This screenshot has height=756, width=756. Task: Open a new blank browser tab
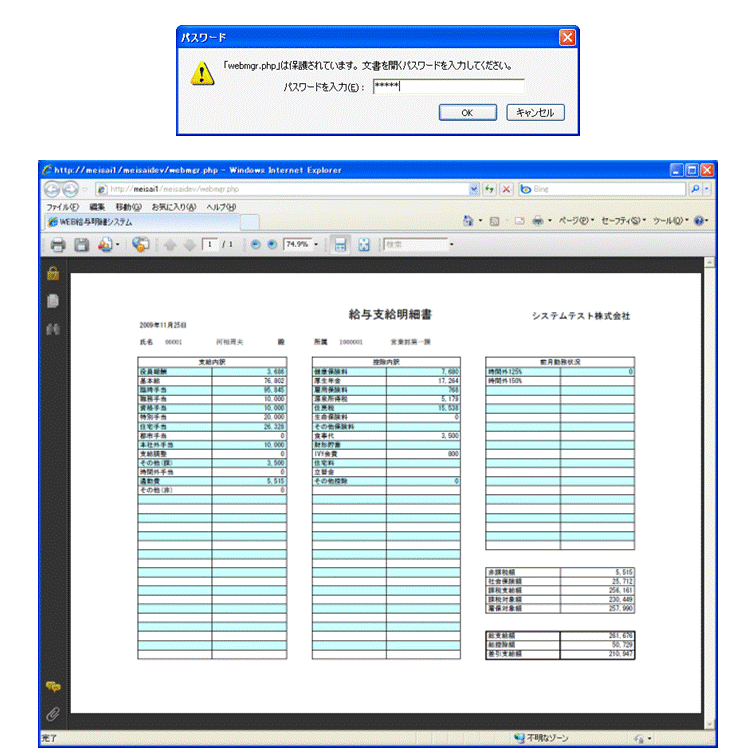click(x=250, y=222)
